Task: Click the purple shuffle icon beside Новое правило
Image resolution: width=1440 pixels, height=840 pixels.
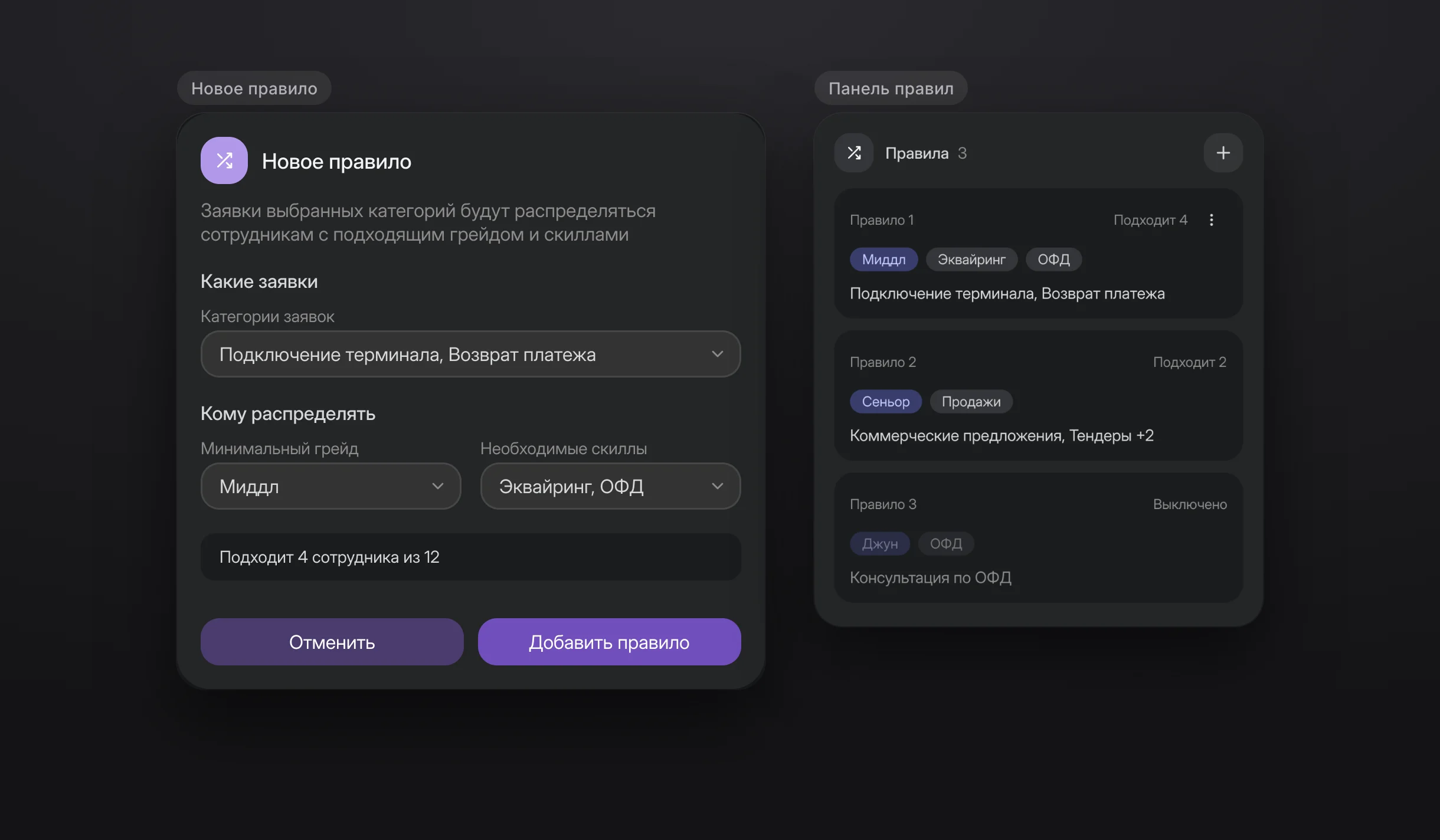Action: pos(224,160)
